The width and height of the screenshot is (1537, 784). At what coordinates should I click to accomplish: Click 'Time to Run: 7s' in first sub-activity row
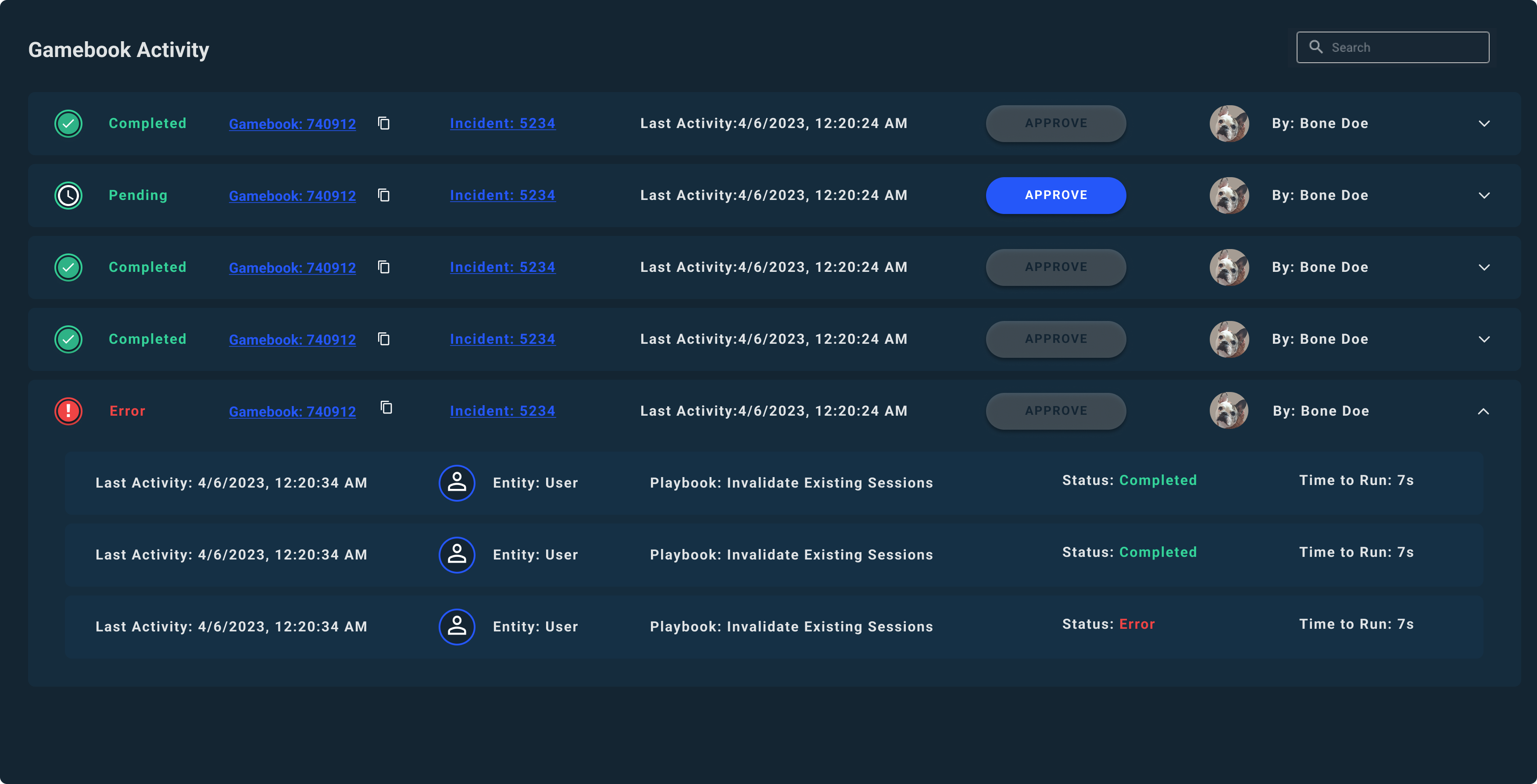point(1356,480)
